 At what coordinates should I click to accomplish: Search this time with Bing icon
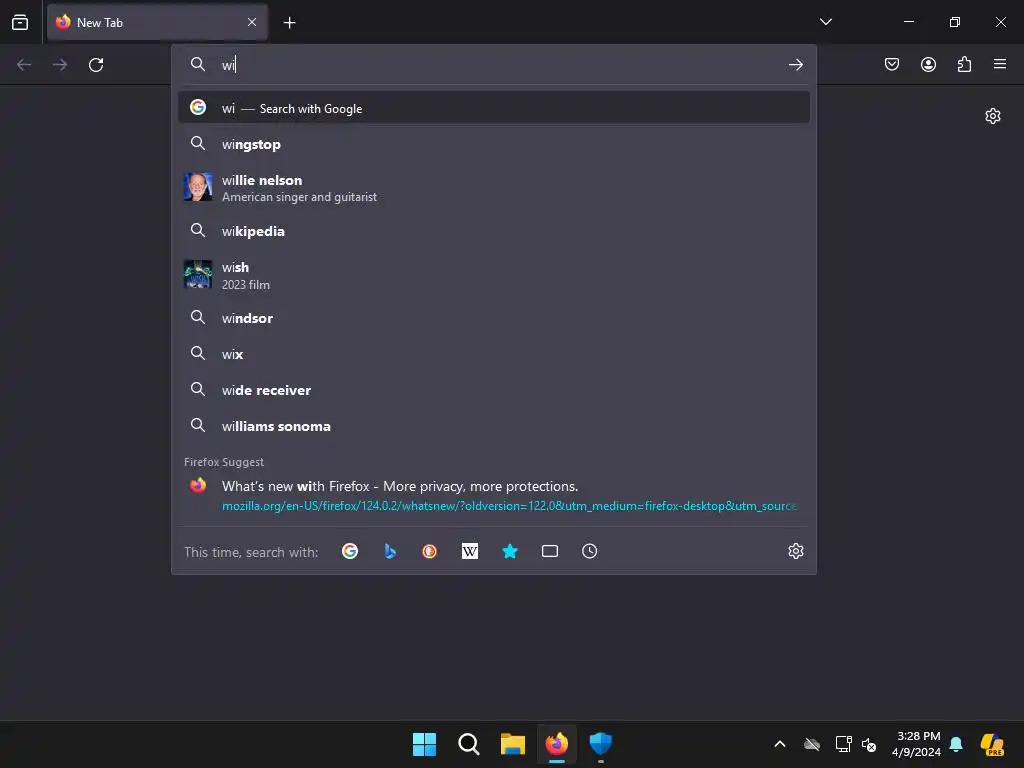point(390,551)
